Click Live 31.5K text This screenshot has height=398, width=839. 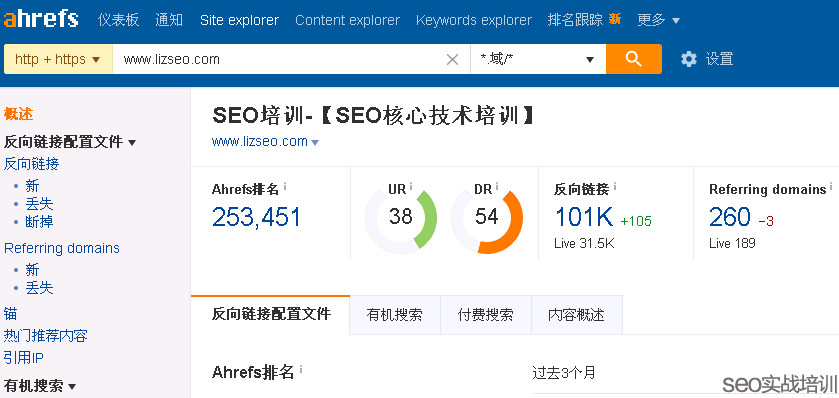584,244
